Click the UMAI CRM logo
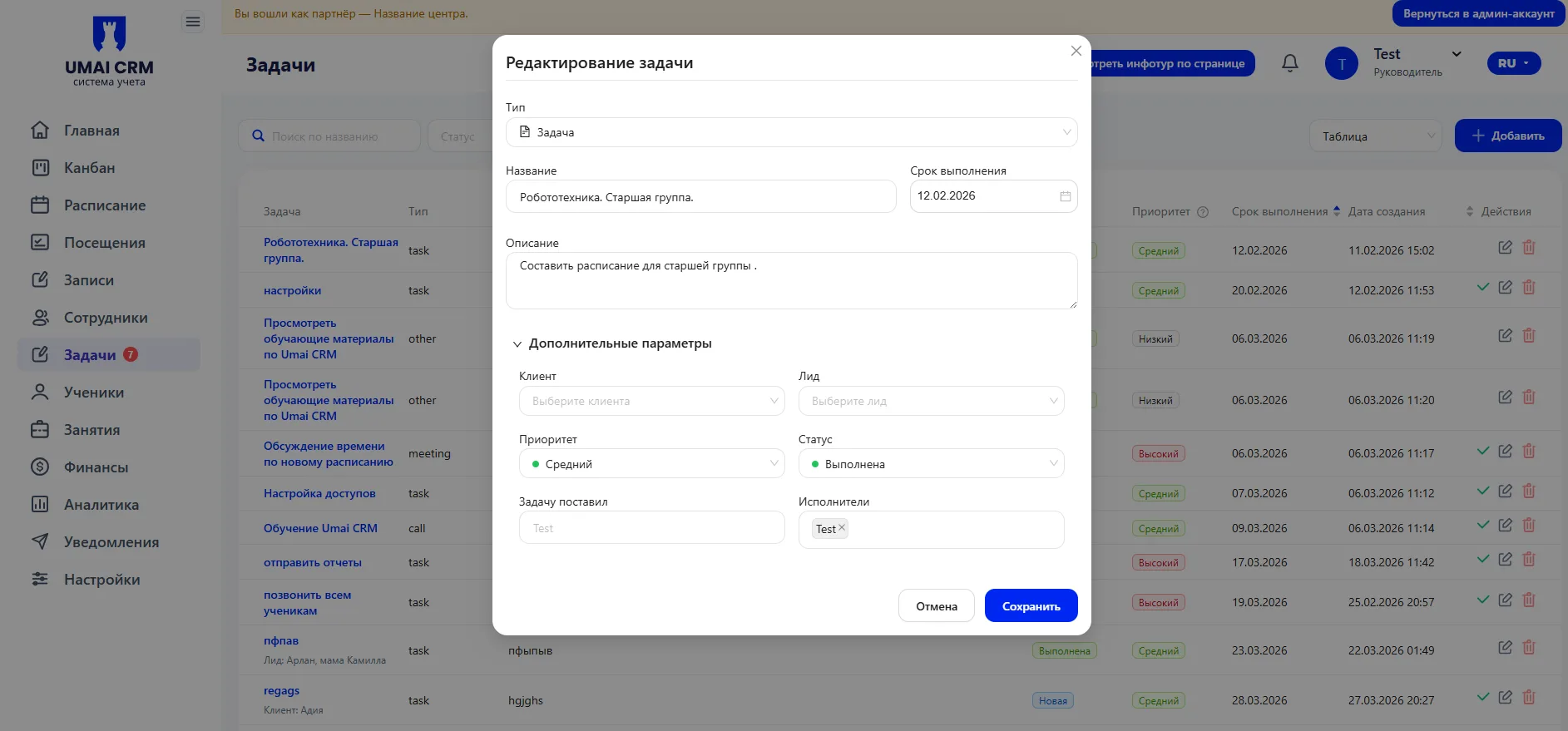Viewport: 1568px width, 731px height. pyautogui.click(x=109, y=50)
